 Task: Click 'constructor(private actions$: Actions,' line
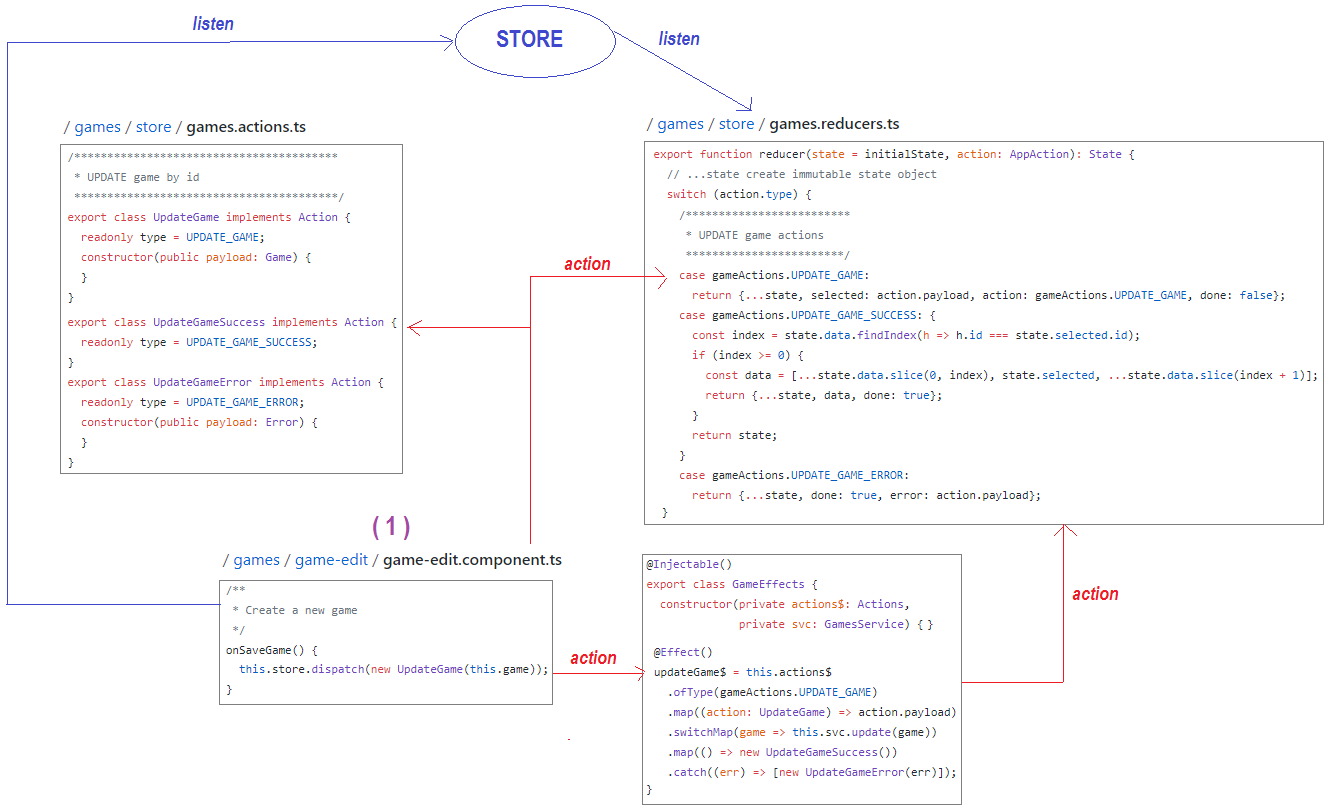[x=785, y=604]
